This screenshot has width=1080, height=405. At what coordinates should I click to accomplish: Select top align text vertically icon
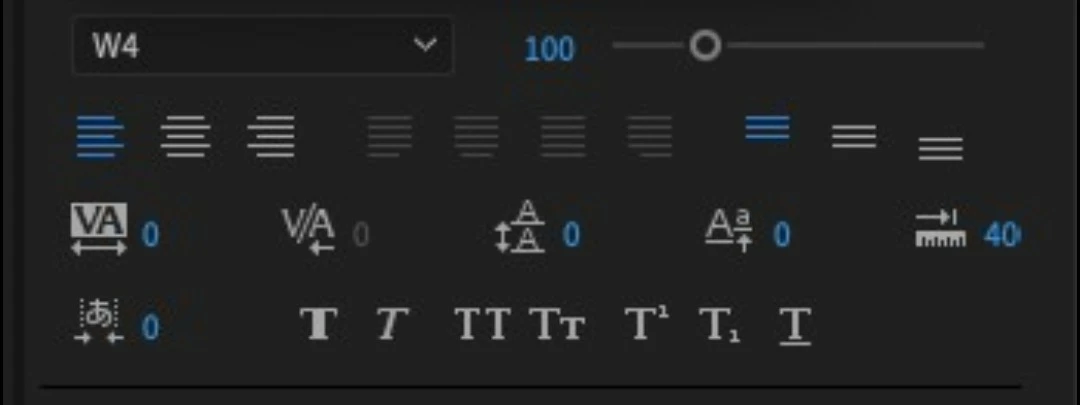[x=767, y=127]
